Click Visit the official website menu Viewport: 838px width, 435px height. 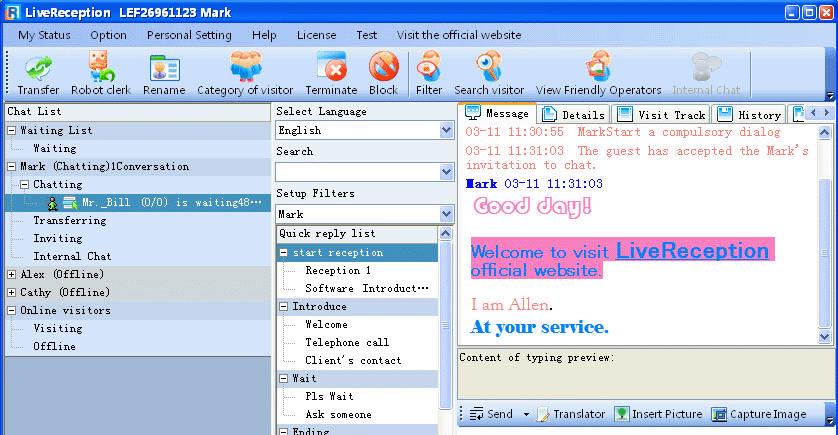(459, 35)
